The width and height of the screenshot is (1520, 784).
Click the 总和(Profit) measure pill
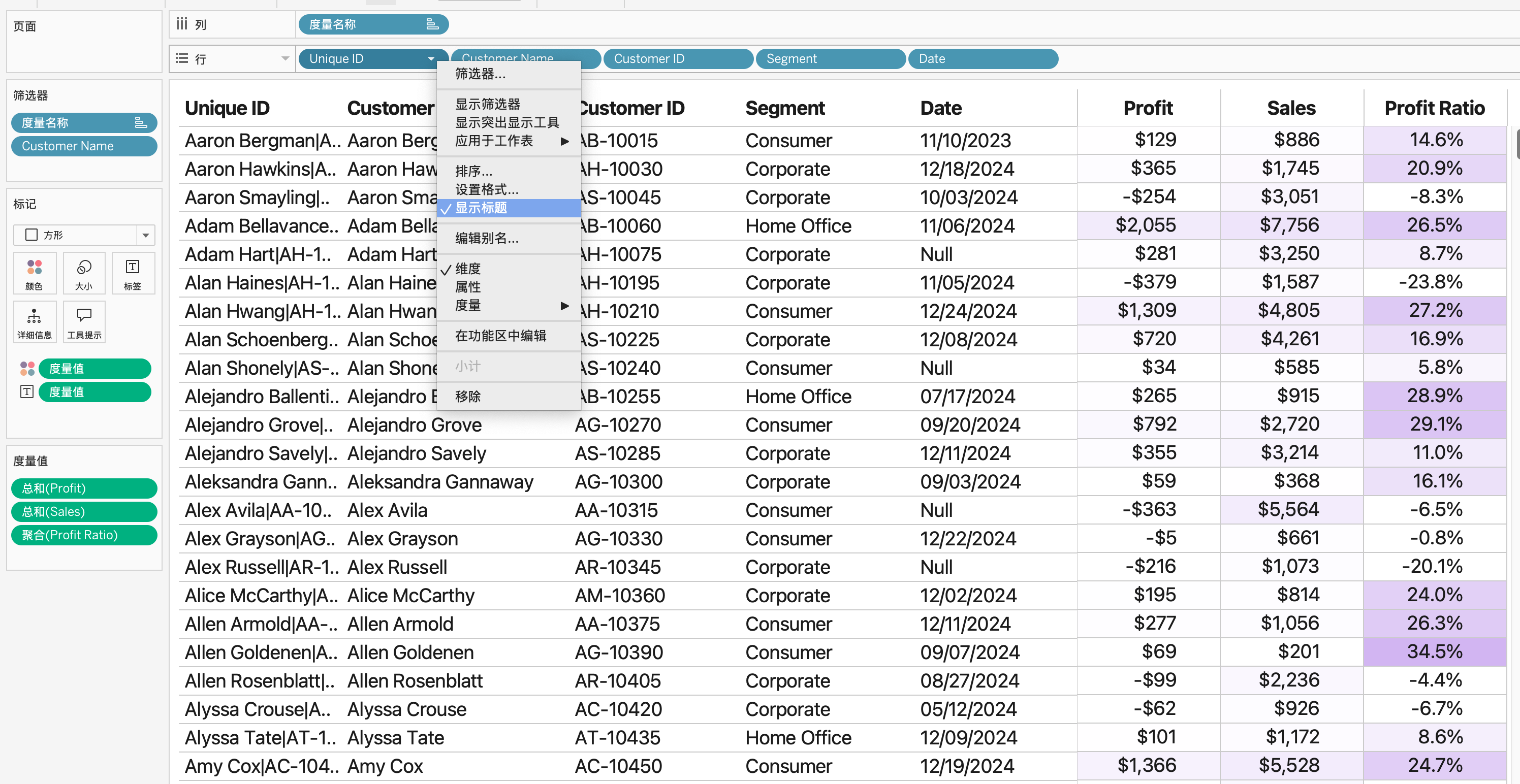(84, 488)
